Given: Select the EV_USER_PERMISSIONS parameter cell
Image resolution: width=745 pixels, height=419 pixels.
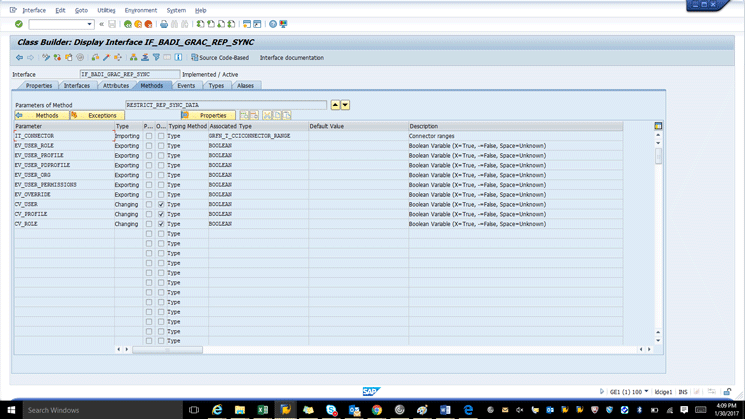Looking at the screenshot, I should click(x=64, y=185).
